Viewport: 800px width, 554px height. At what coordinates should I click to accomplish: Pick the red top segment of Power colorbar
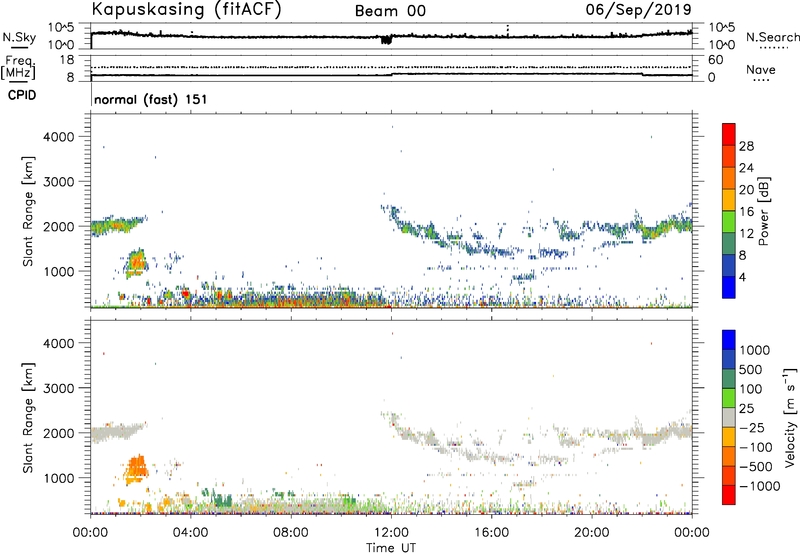[x=729, y=134]
